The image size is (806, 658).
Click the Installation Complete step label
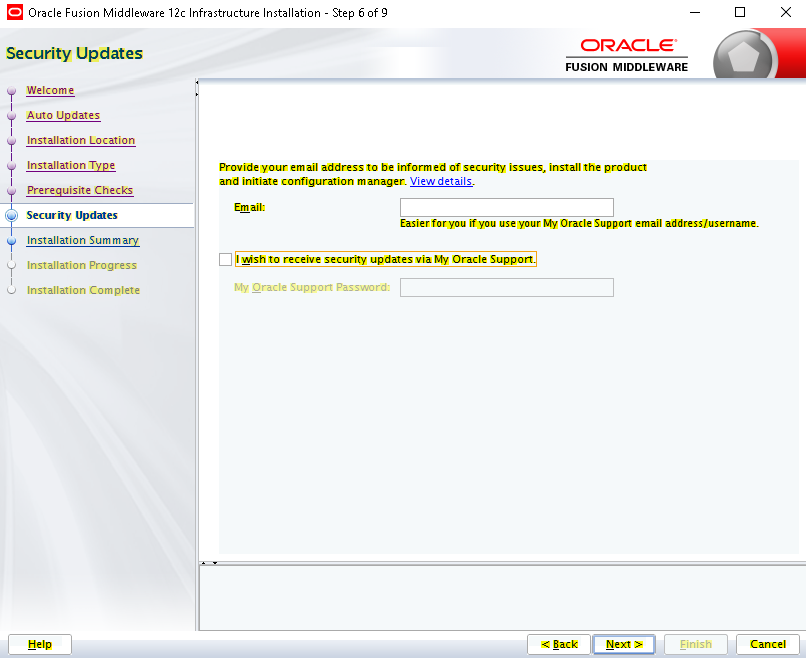(83, 290)
